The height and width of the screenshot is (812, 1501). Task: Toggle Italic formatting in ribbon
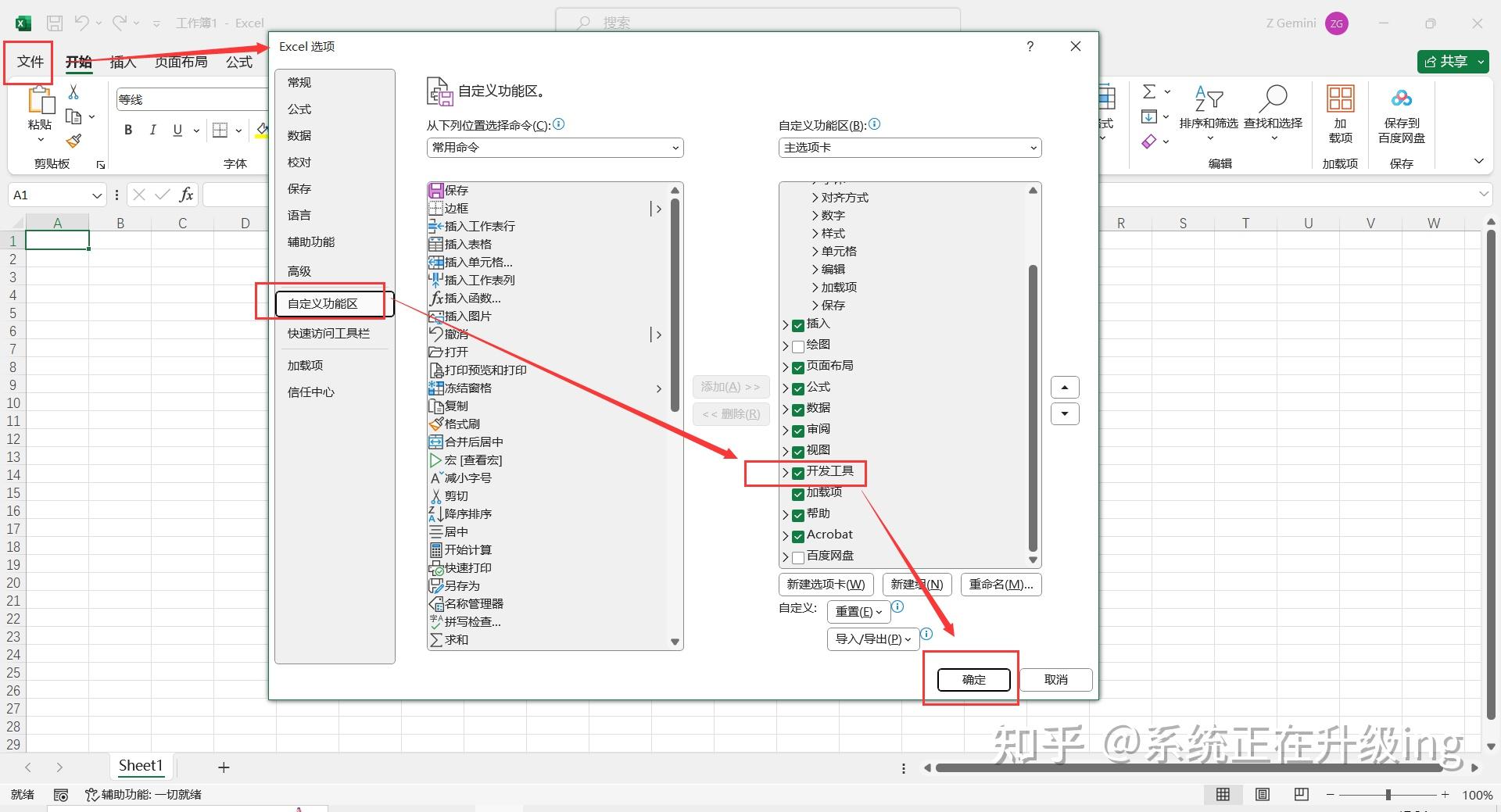pos(153,131)
